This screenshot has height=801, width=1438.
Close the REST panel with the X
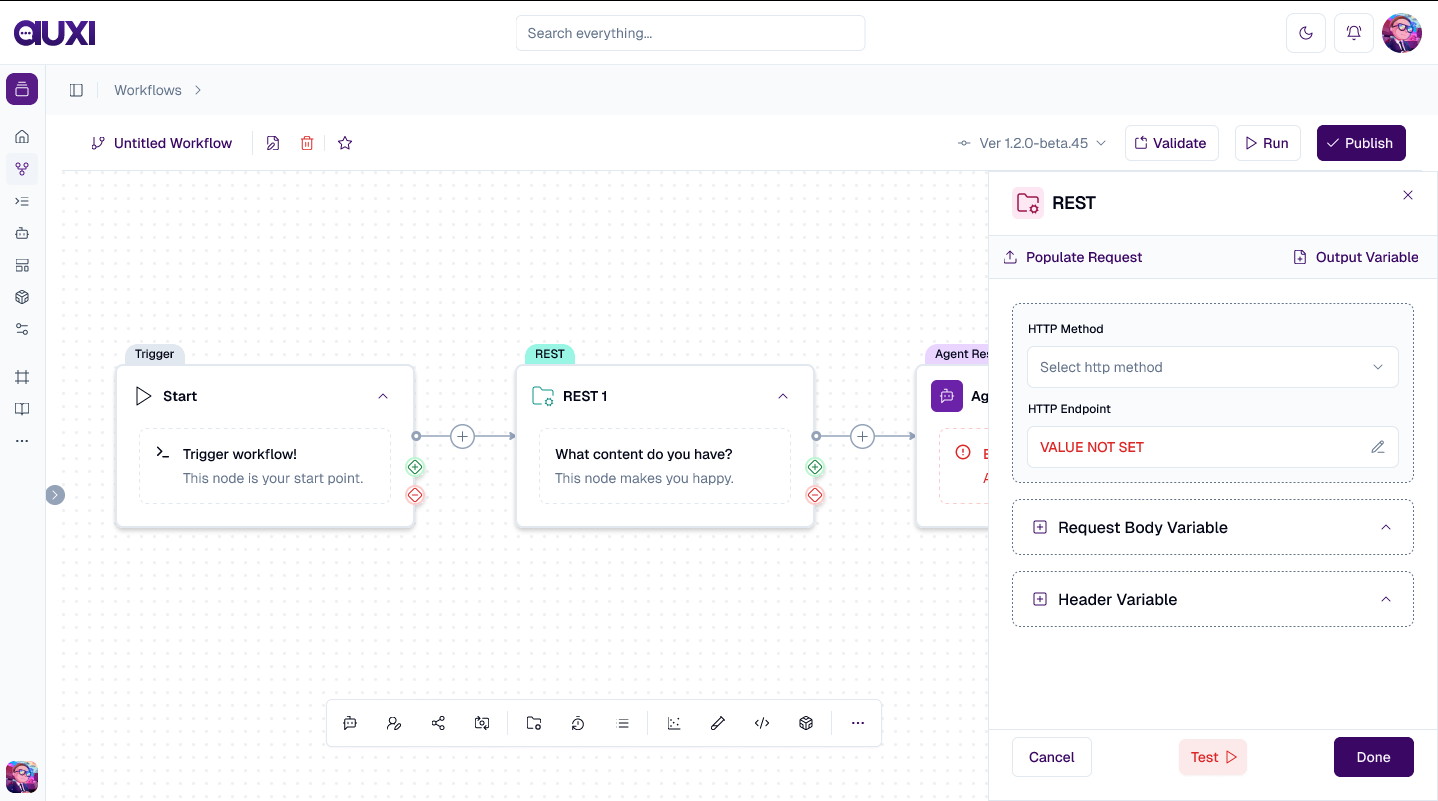[x=1408, y=195]
